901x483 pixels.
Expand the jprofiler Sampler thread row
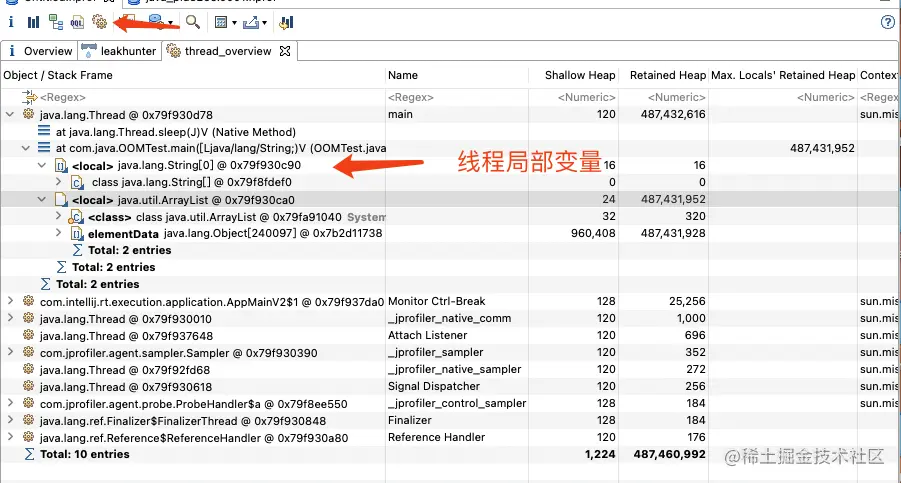click(x=10, y=352)
